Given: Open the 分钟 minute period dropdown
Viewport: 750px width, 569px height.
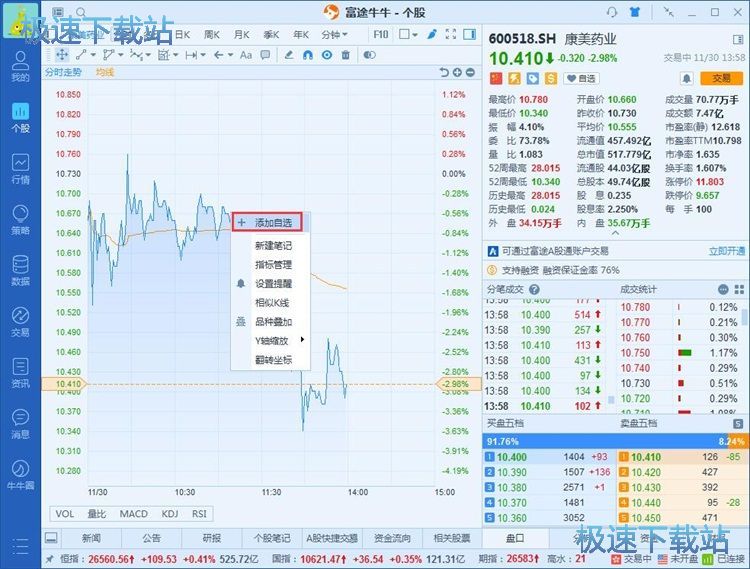Looking at the screenshot, I should [334, 34].
